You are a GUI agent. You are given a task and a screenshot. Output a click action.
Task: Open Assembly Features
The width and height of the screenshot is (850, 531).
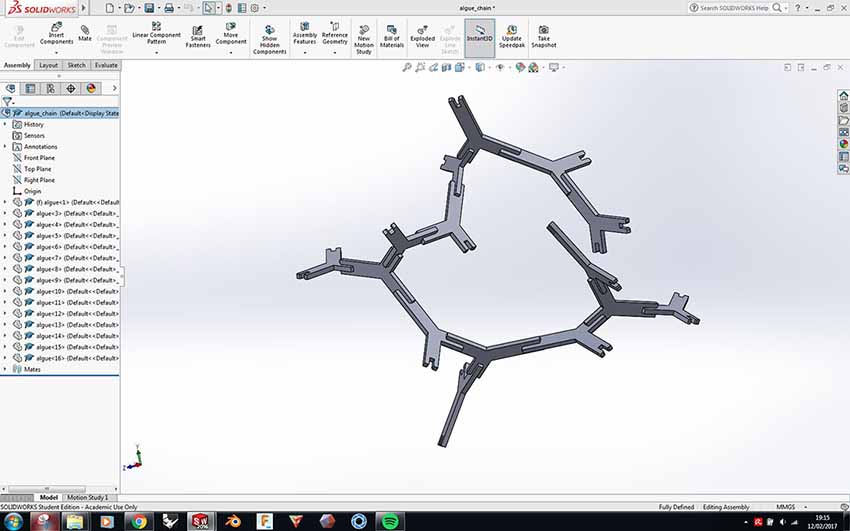pos(305,34)
